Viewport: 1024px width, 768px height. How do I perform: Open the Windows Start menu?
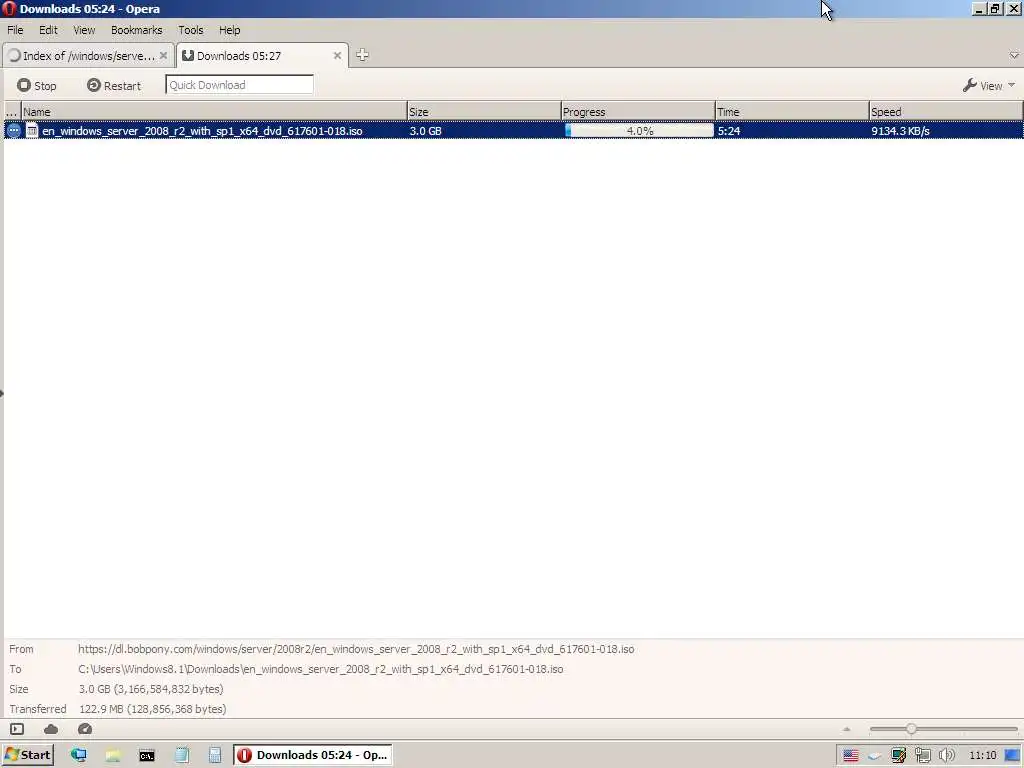[27, 755]
